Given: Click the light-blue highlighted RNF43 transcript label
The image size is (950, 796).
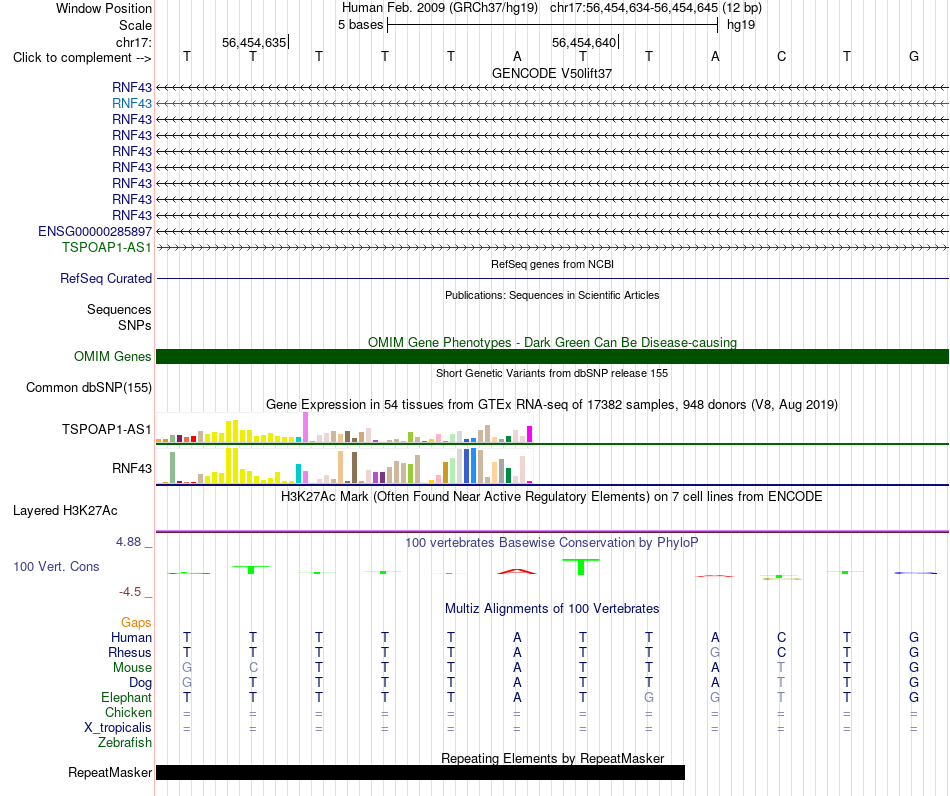Looking at the screenshot, I should (131, 104).
